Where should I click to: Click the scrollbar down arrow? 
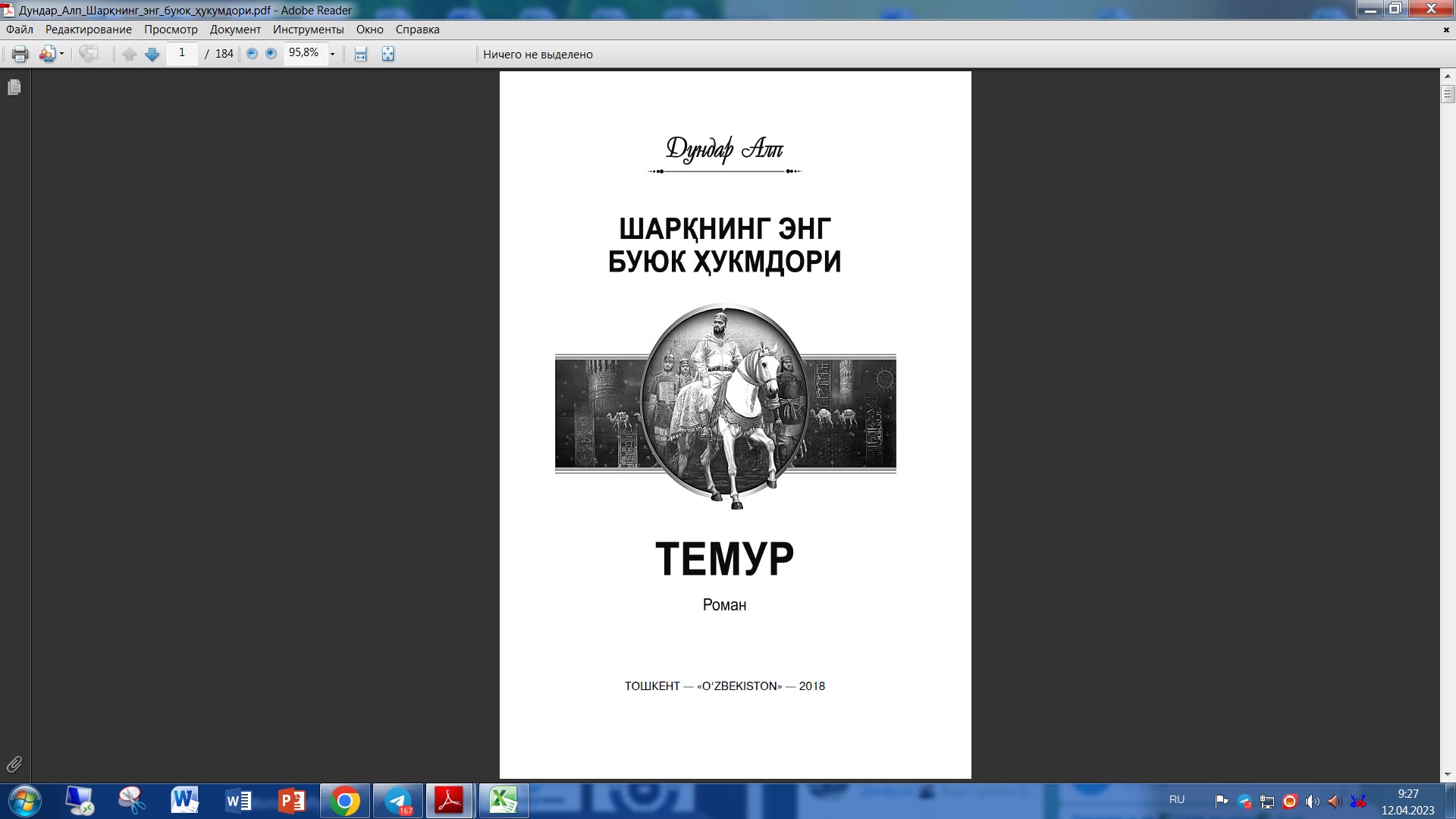tap(1448, 774)
